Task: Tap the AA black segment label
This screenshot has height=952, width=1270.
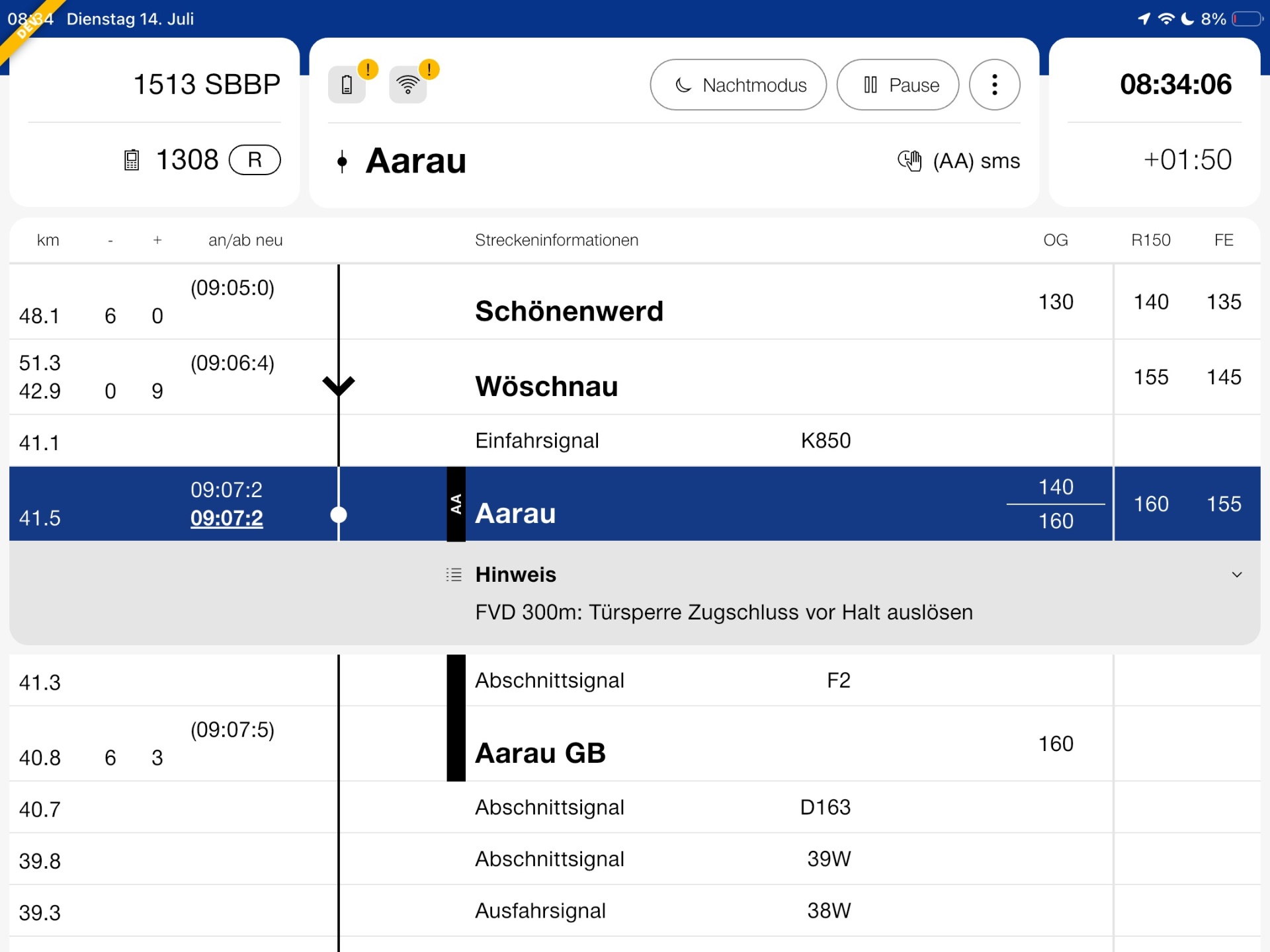Action: pyautogui.click(x=456, y=504)
